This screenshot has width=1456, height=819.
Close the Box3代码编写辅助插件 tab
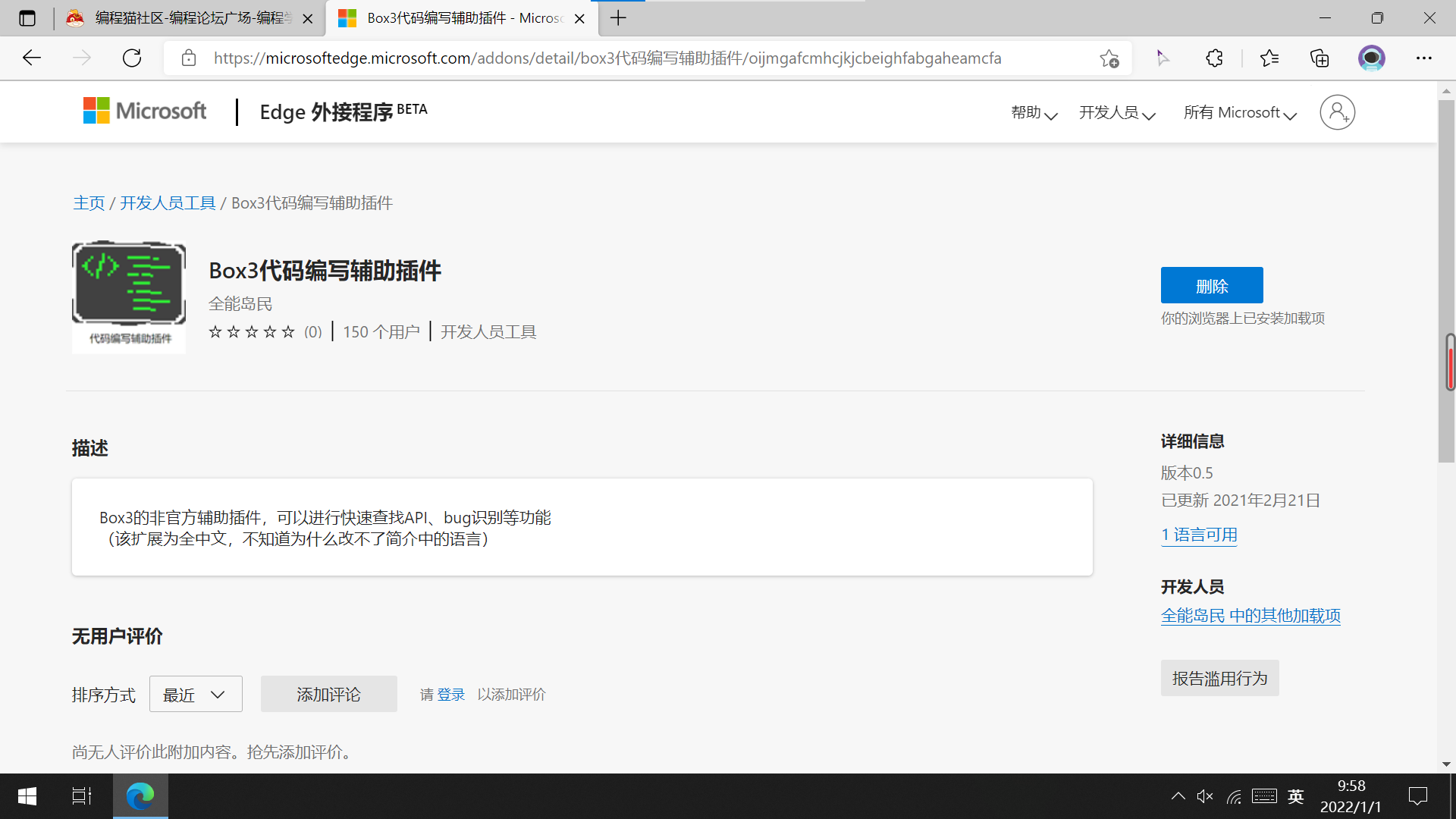click(x=579, y=19)
